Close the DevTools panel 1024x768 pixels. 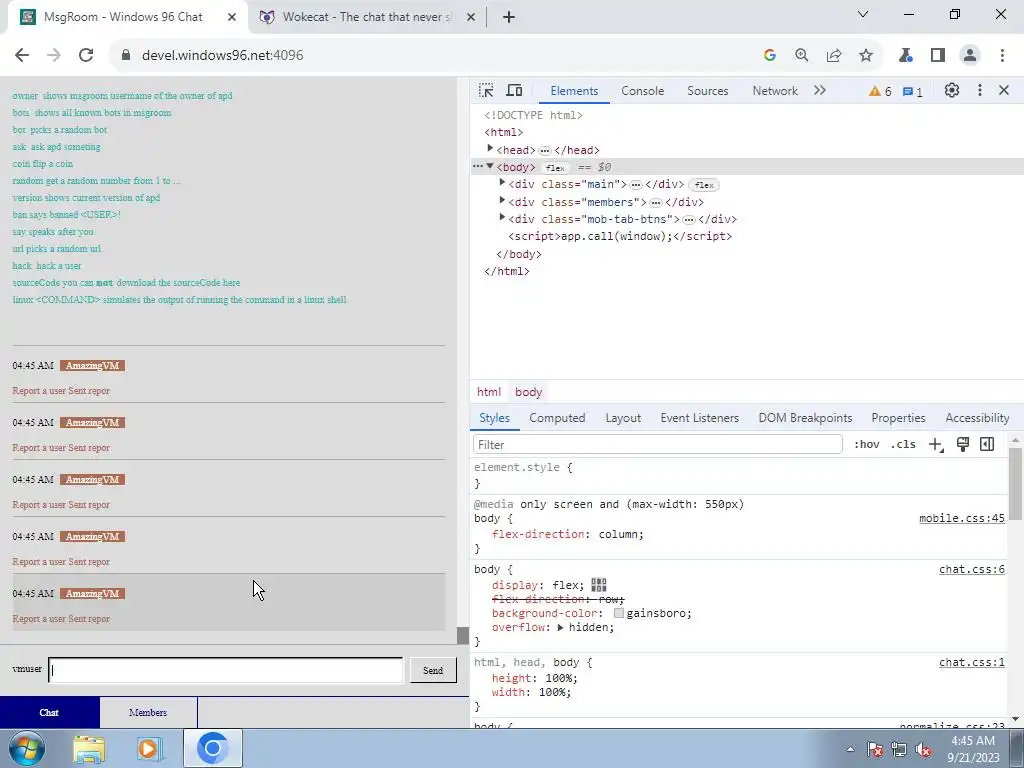[x=1004, y=91]
